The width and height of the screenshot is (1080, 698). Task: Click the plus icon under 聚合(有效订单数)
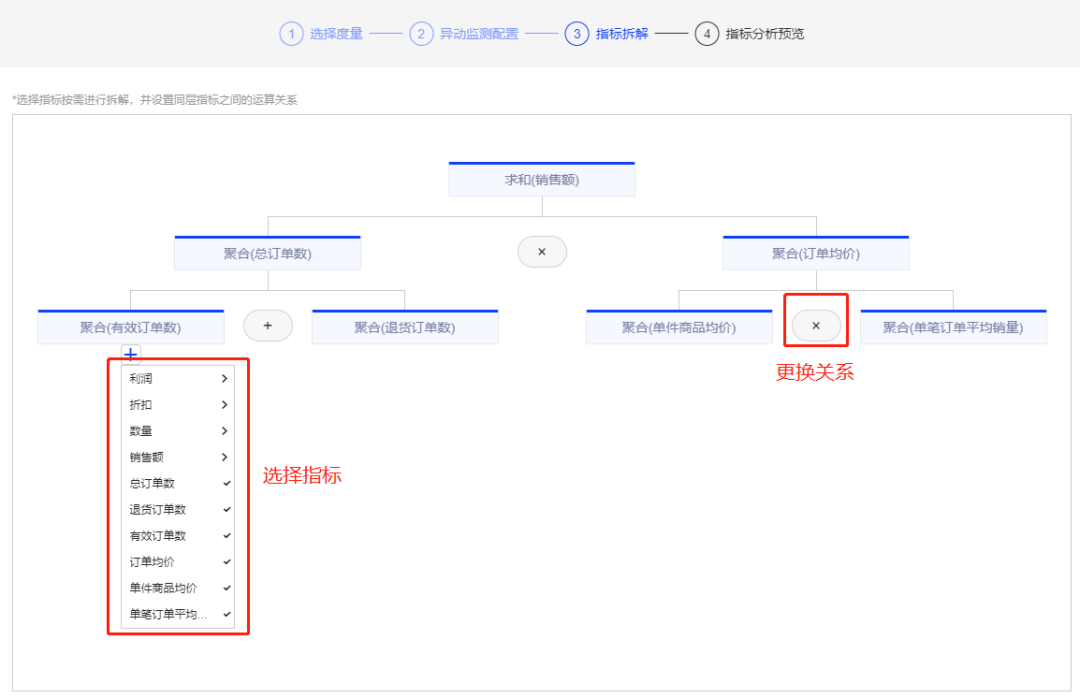pos(131,354)
